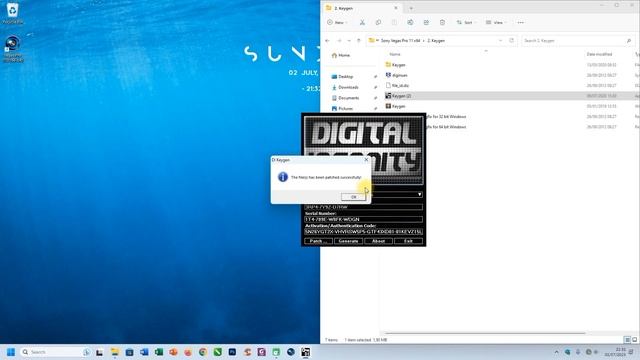
Task: Select the 2. Keygen Explorer tab
Action: (361, 8)
